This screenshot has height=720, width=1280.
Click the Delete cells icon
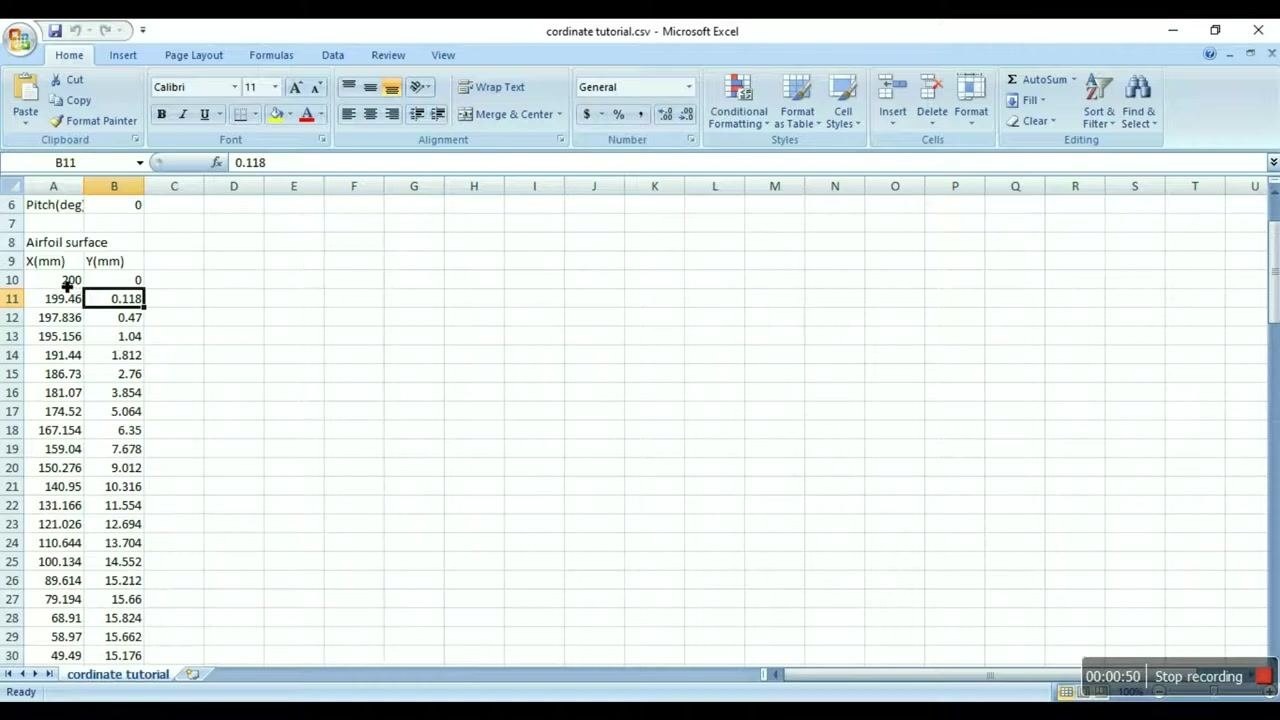(931, 88)
